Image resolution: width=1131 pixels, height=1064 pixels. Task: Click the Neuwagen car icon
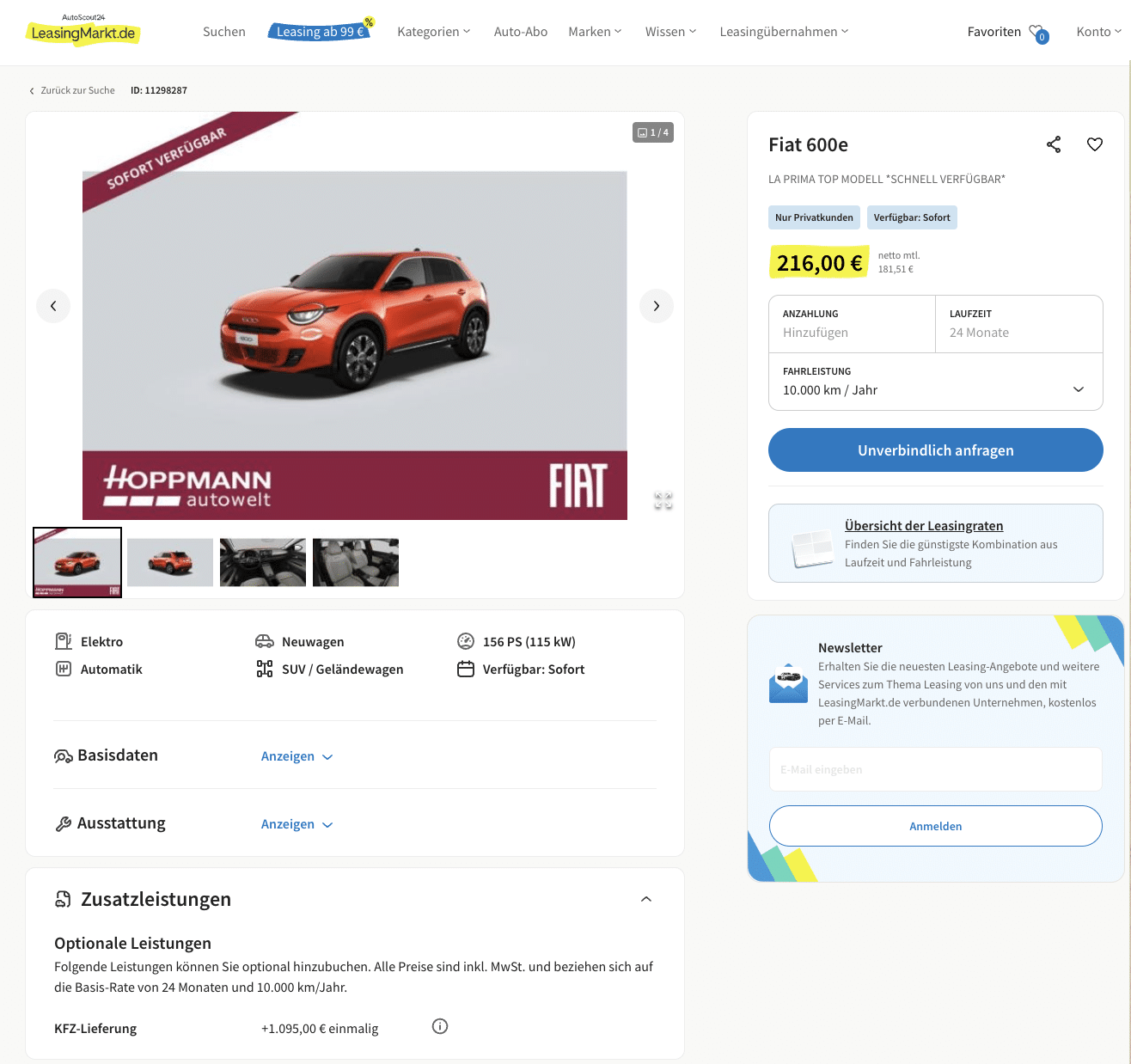point(265,641)
